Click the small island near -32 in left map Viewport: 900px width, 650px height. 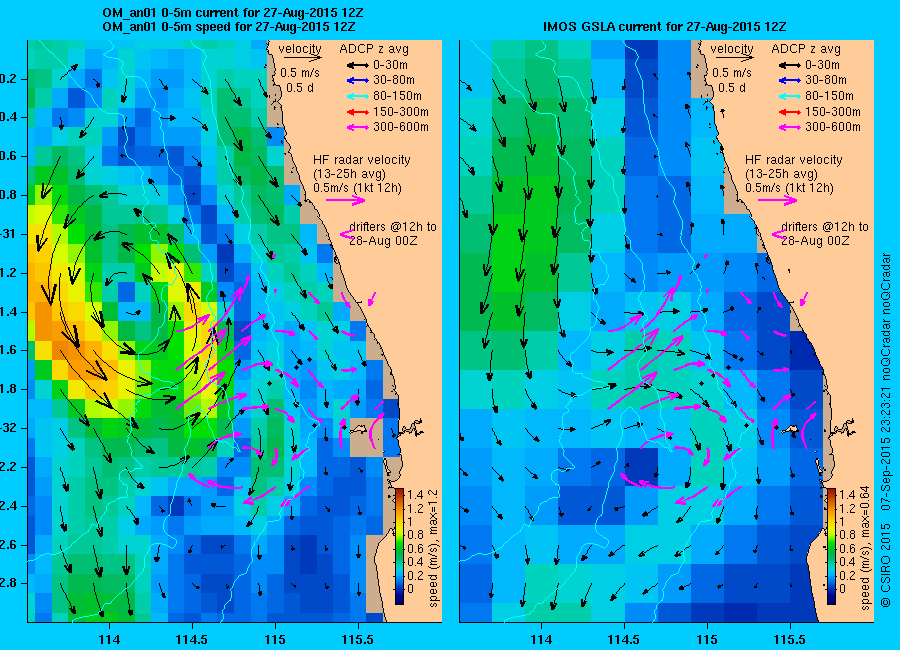click(359, 429)
